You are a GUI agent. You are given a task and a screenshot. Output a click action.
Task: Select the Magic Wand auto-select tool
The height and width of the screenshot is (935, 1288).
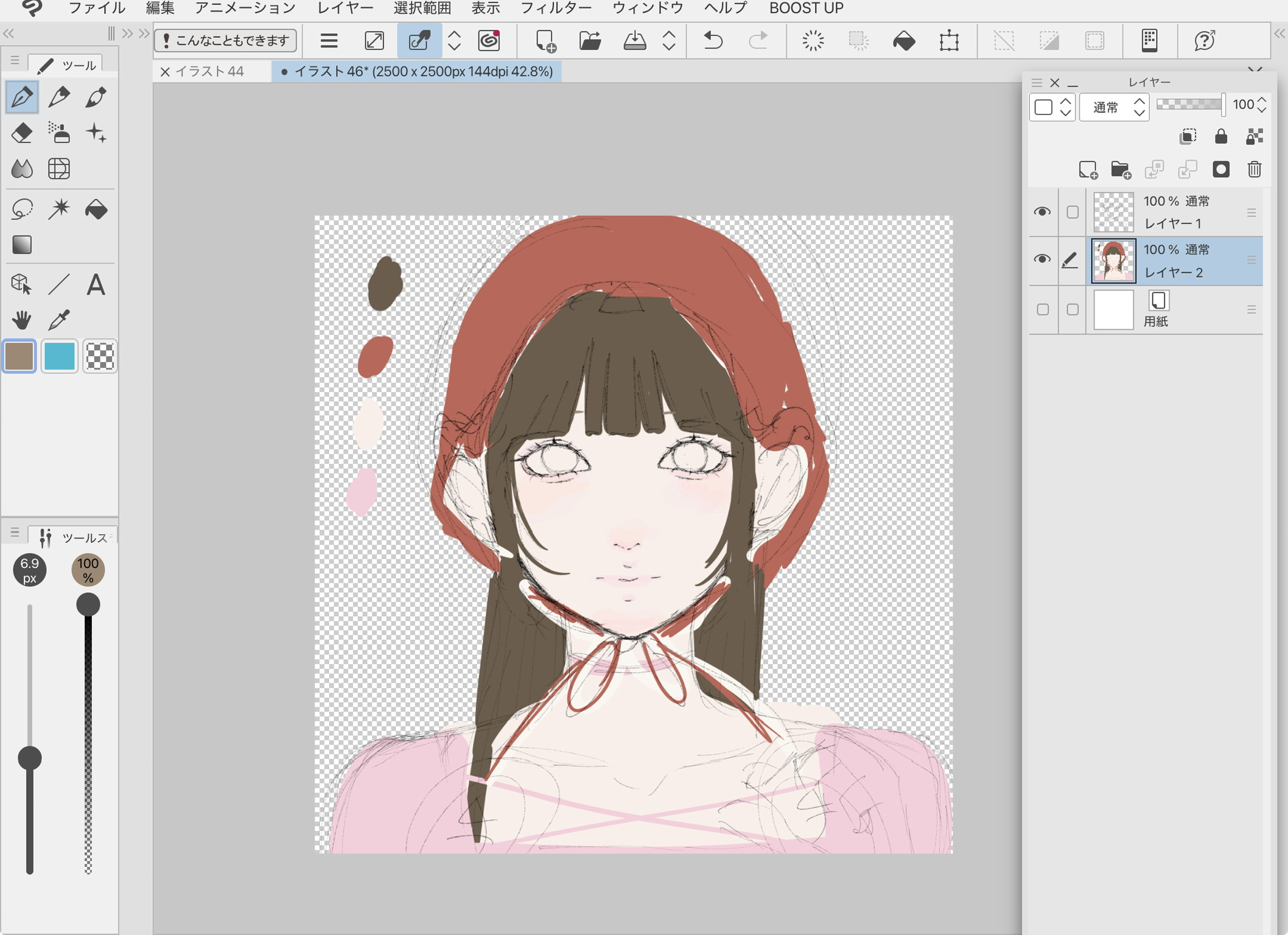59,209
